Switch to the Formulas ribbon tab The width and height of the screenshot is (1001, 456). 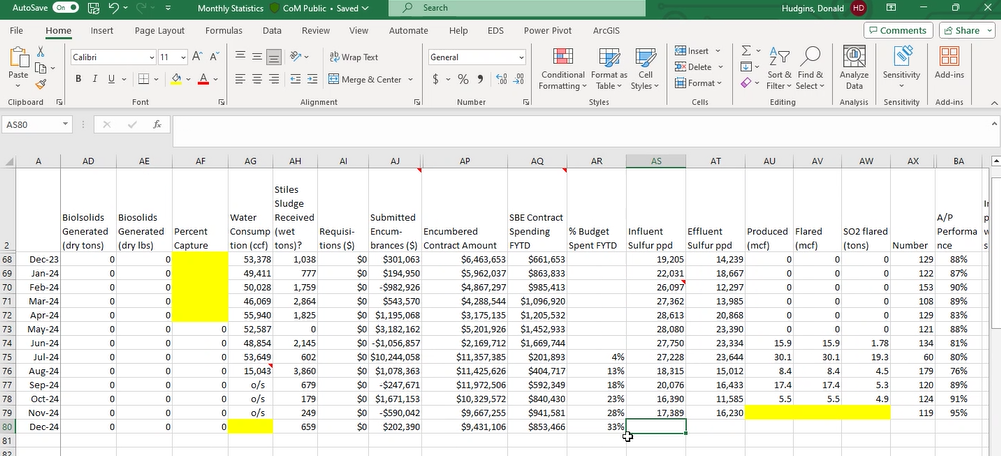pyautogui.click(x=223, y=31)
